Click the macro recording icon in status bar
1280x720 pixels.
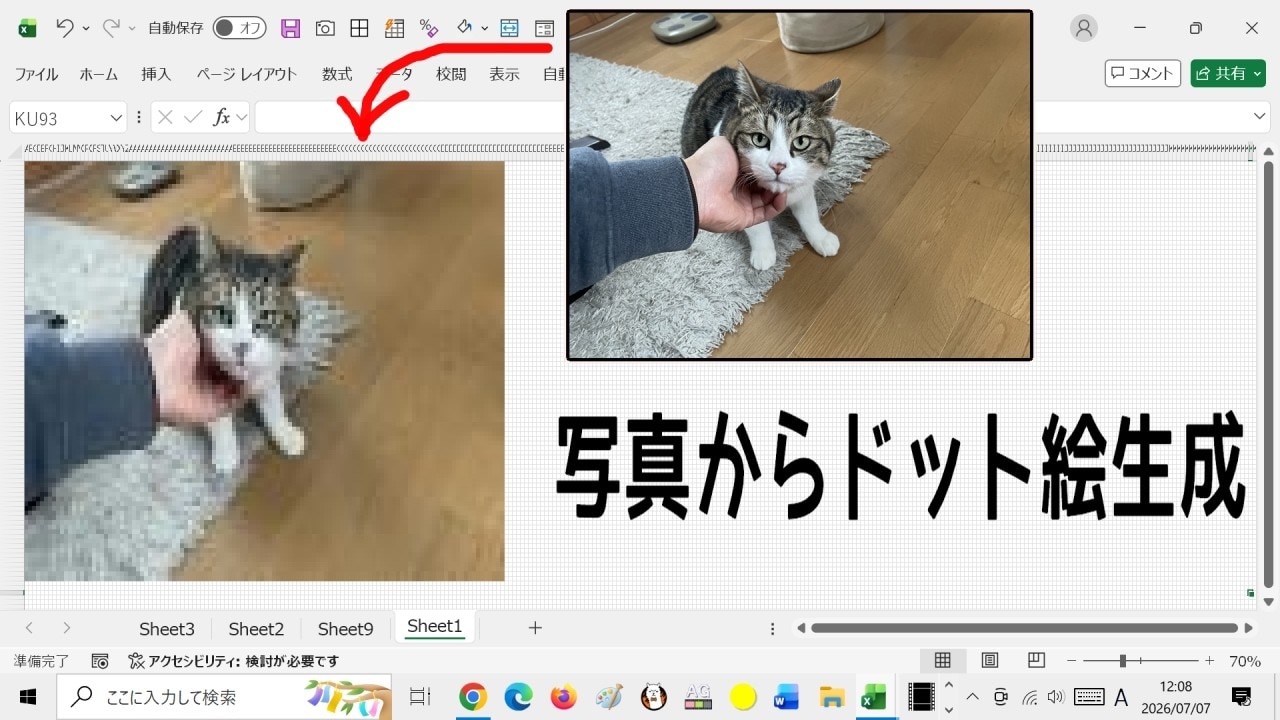point(100,661)
